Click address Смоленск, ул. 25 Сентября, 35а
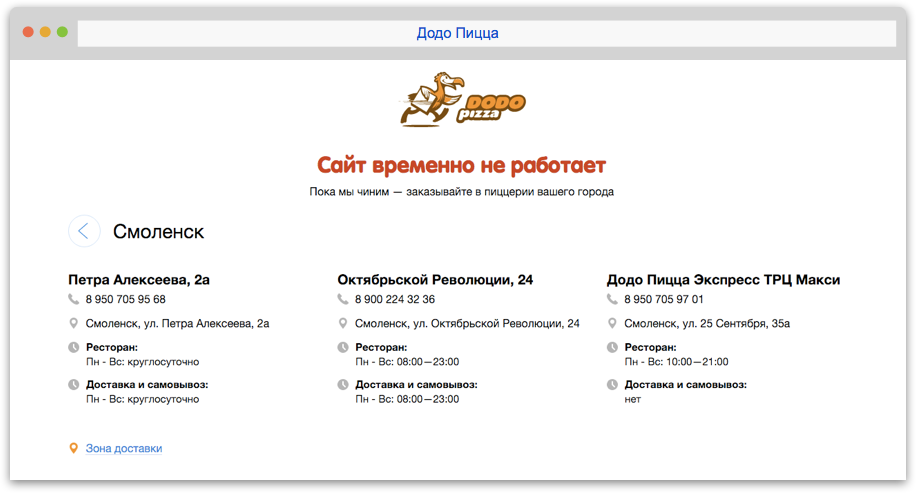Viewport: 916px width, 493px height. click(707, 323)
